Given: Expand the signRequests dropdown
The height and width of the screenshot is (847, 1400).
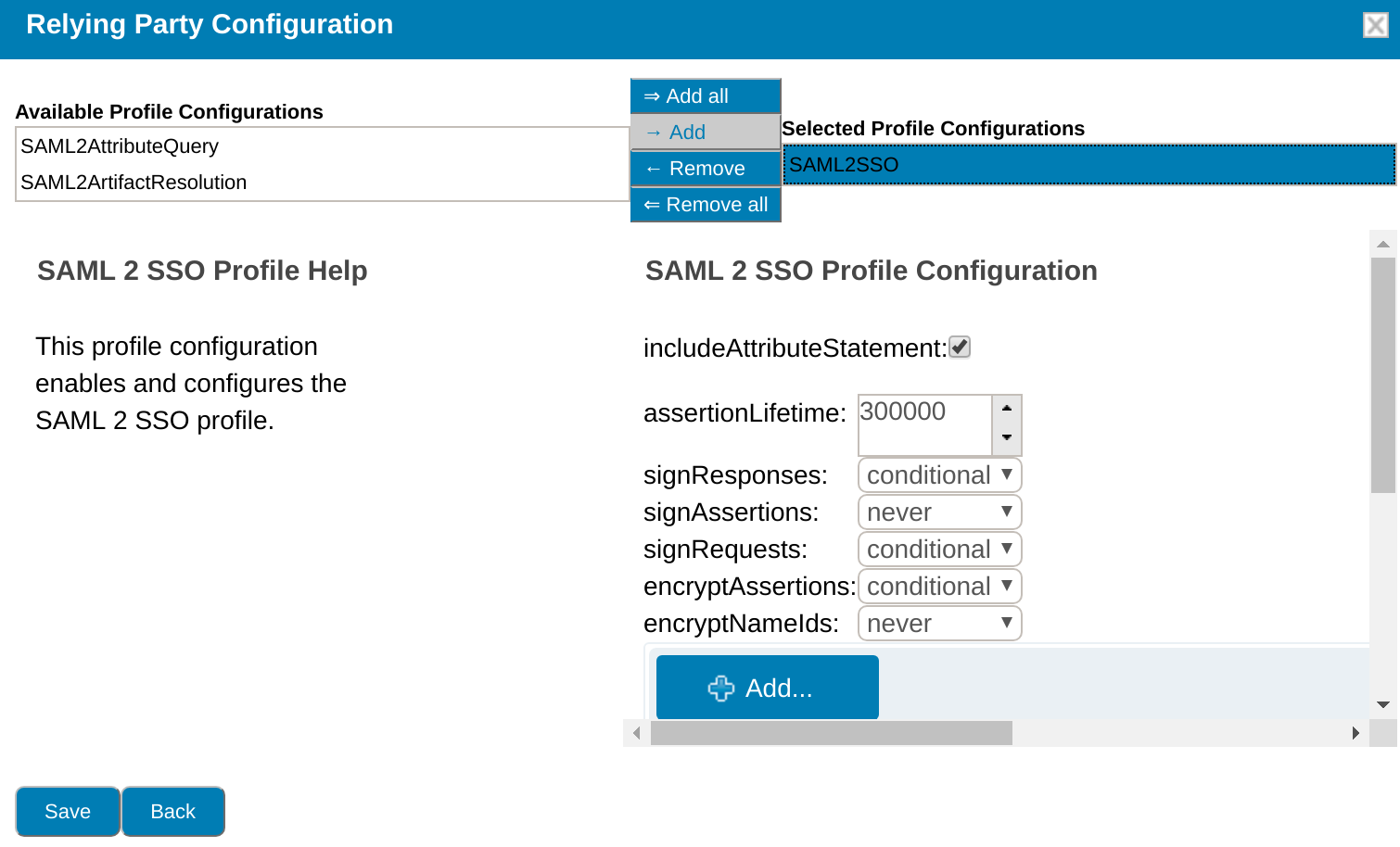Looking at the screenshot, I should click(x=939, y=550).
